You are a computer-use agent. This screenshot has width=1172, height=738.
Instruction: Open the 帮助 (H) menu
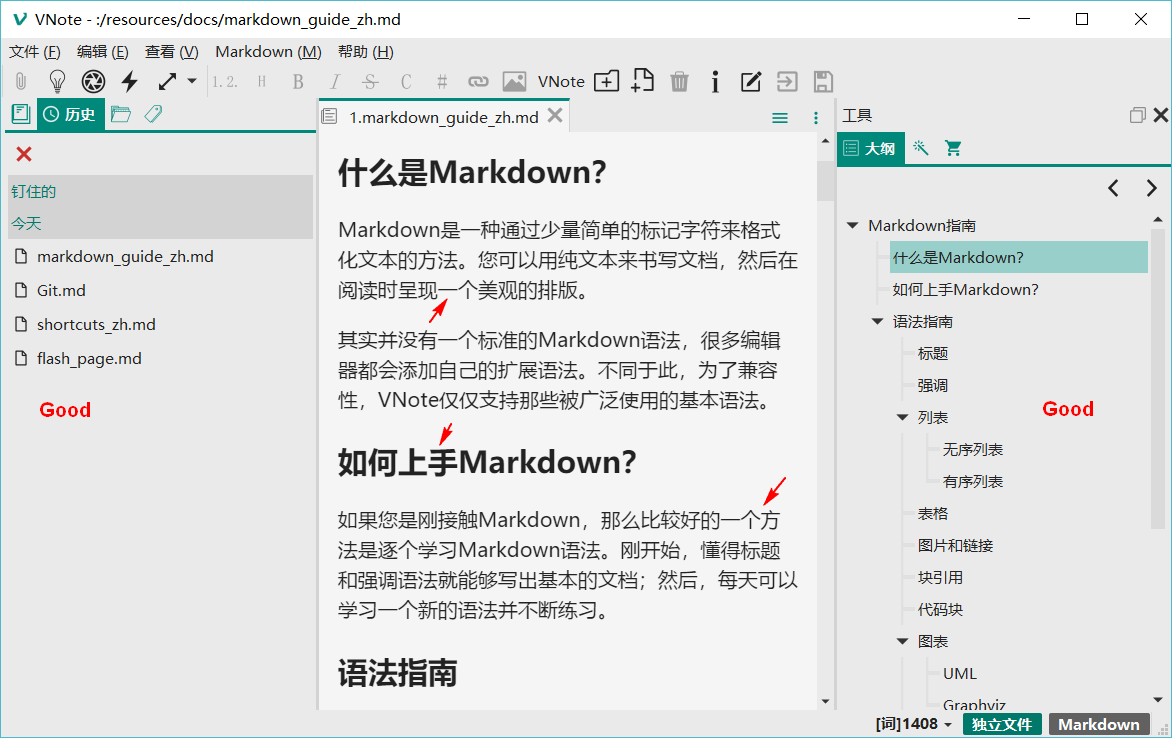click(366, 52)
